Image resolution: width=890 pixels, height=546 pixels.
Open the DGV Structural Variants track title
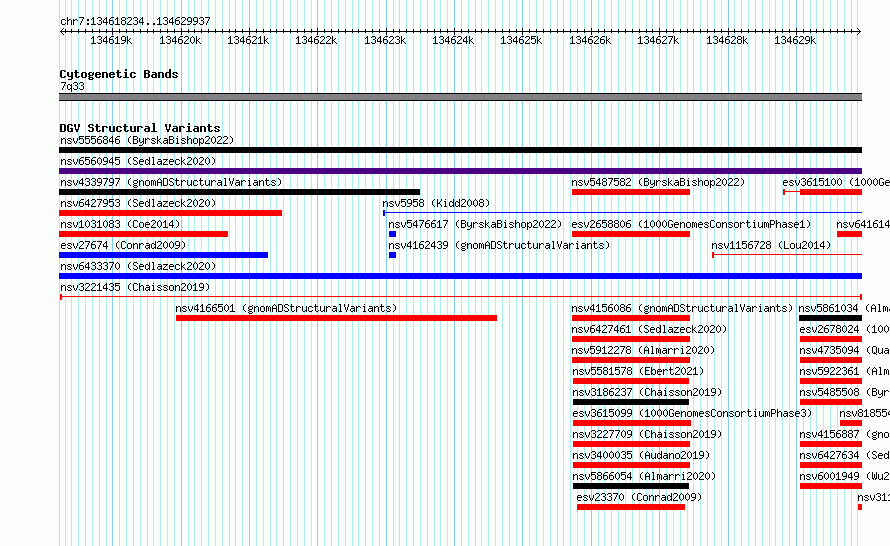140,128
